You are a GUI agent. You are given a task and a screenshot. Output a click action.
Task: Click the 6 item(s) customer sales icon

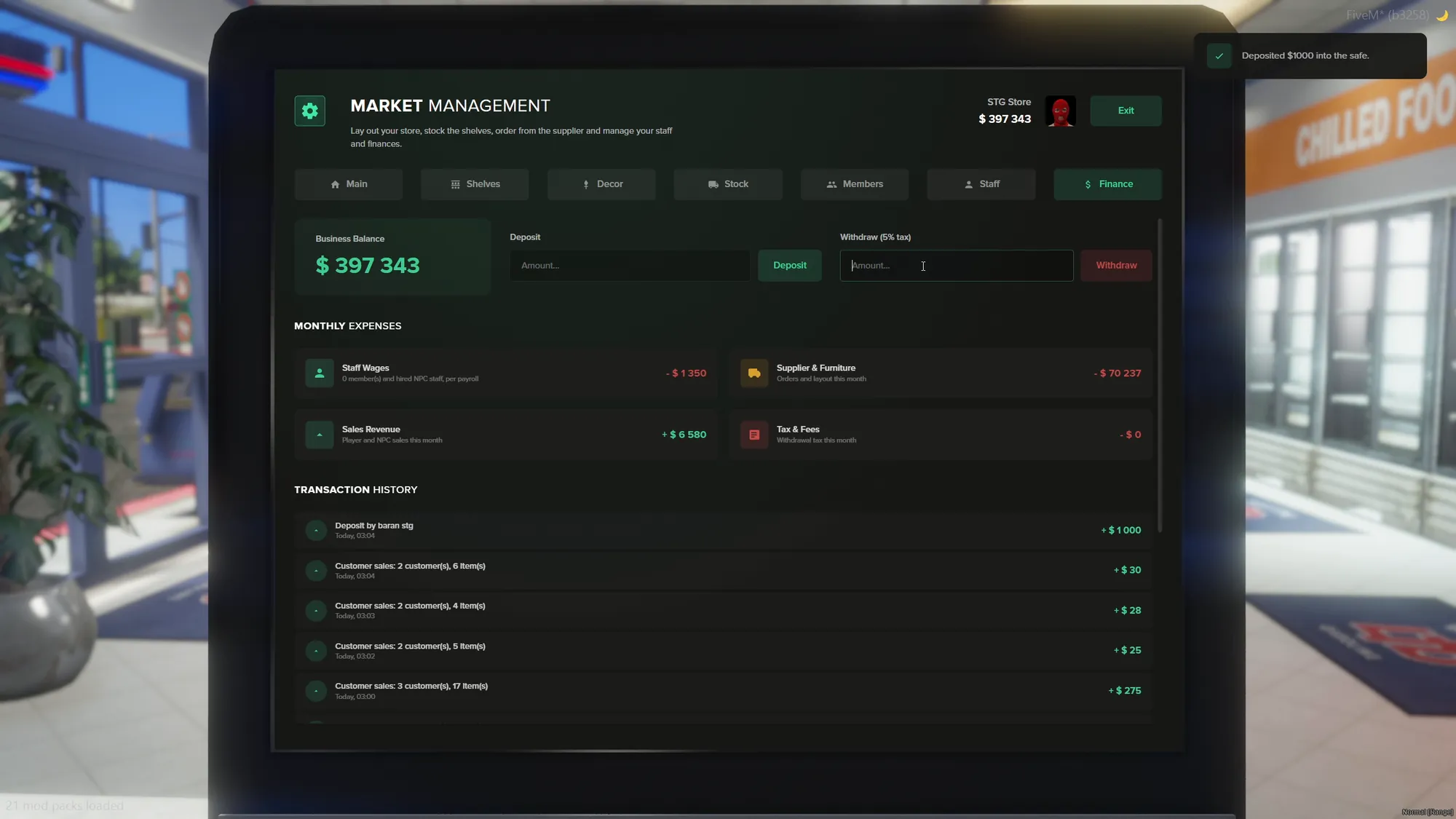point(316,571)
